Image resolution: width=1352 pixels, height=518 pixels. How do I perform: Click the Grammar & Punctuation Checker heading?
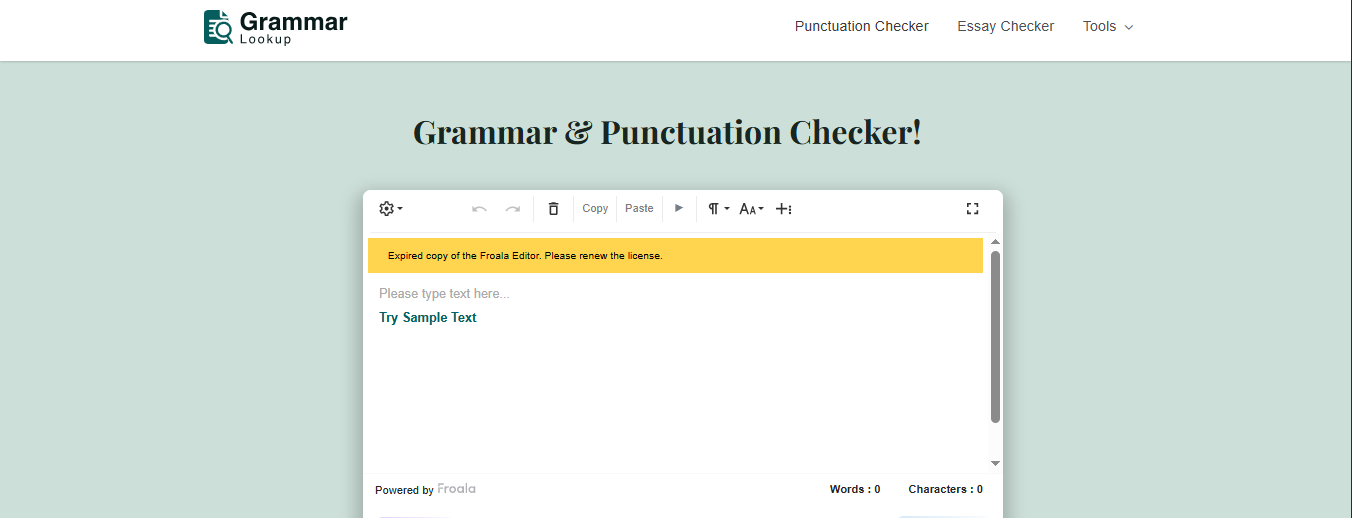pos(667,132)
